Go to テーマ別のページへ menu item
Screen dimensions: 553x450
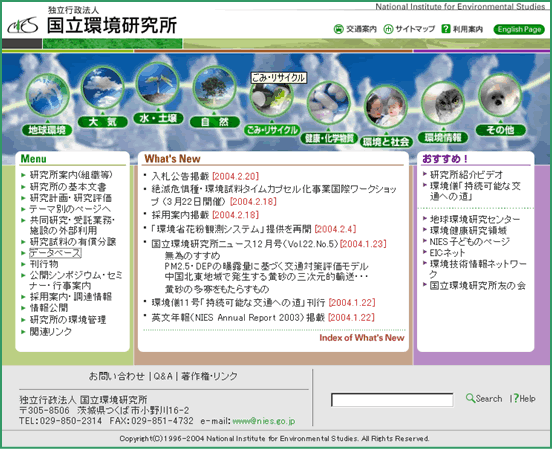pyautogui.click(x=70, y=209)
